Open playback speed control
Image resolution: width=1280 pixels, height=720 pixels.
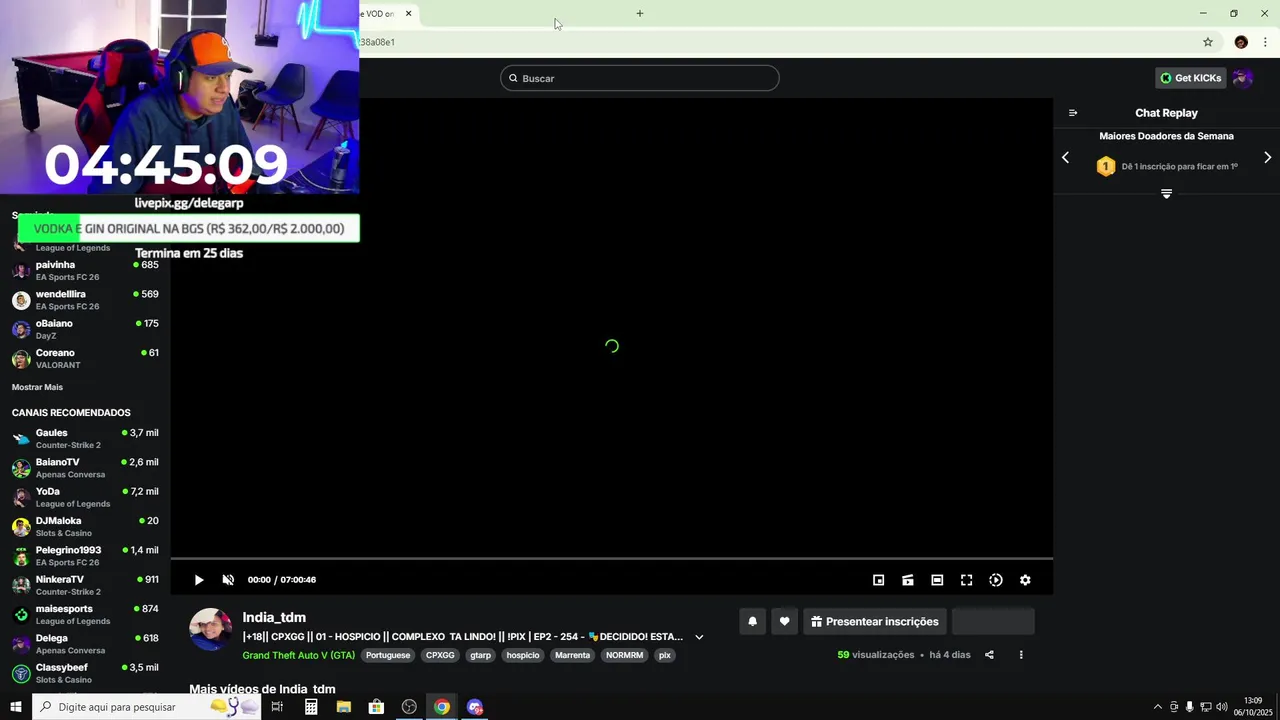996,580
